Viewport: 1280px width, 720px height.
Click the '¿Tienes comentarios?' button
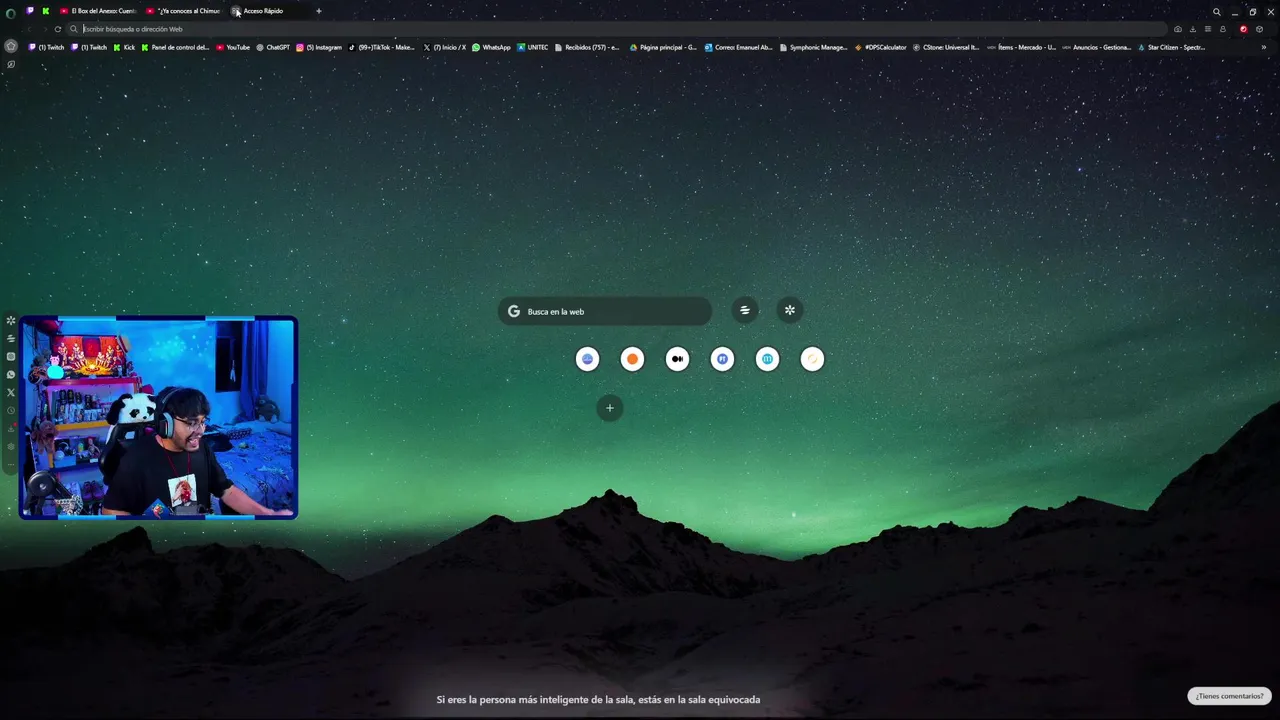1229,696
